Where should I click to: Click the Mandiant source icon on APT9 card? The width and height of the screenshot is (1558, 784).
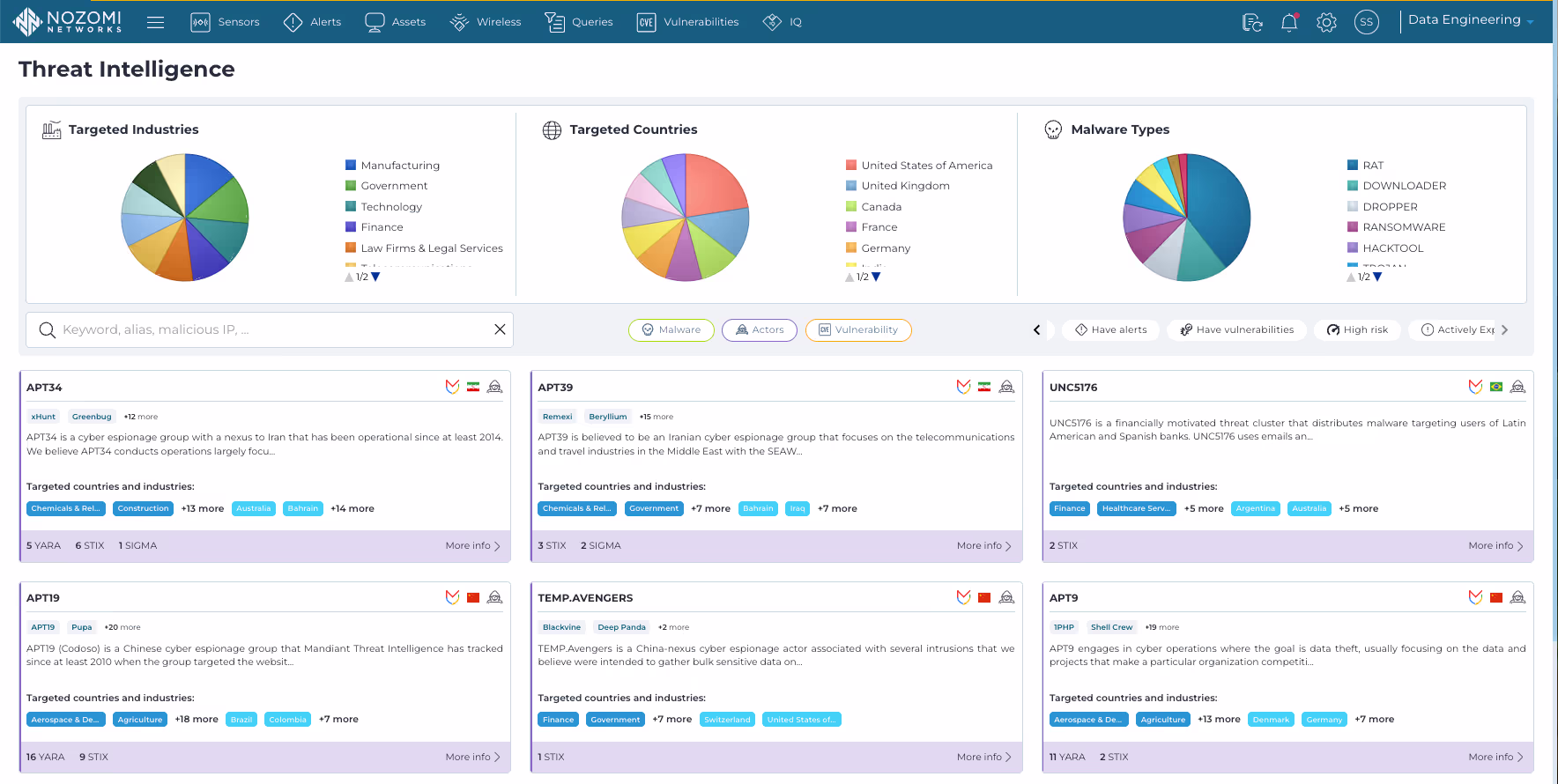click(x=1475, y=597)
